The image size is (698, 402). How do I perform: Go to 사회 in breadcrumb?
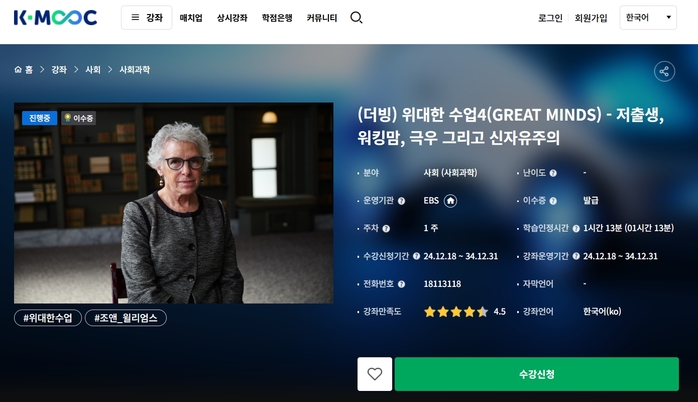tap(93, 69)
